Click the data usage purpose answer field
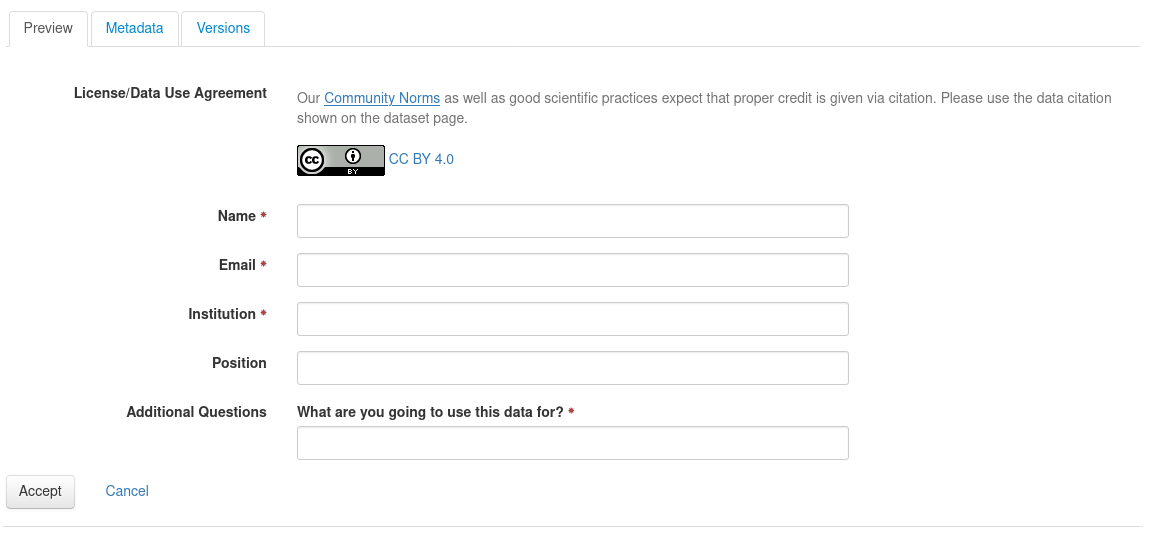This screenshot has width=1165, height=558. (573, 443)
